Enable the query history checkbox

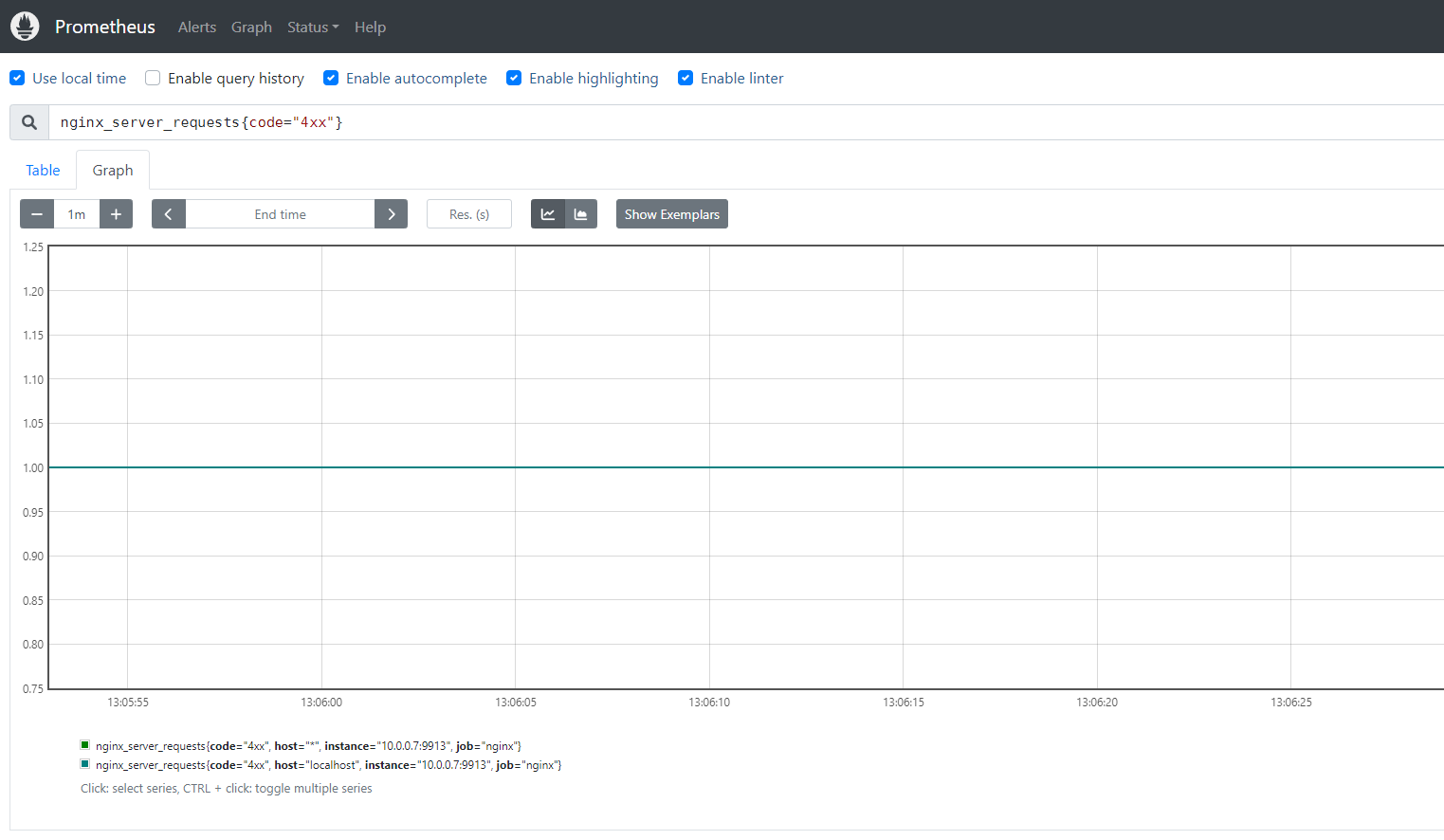[153, 78]
